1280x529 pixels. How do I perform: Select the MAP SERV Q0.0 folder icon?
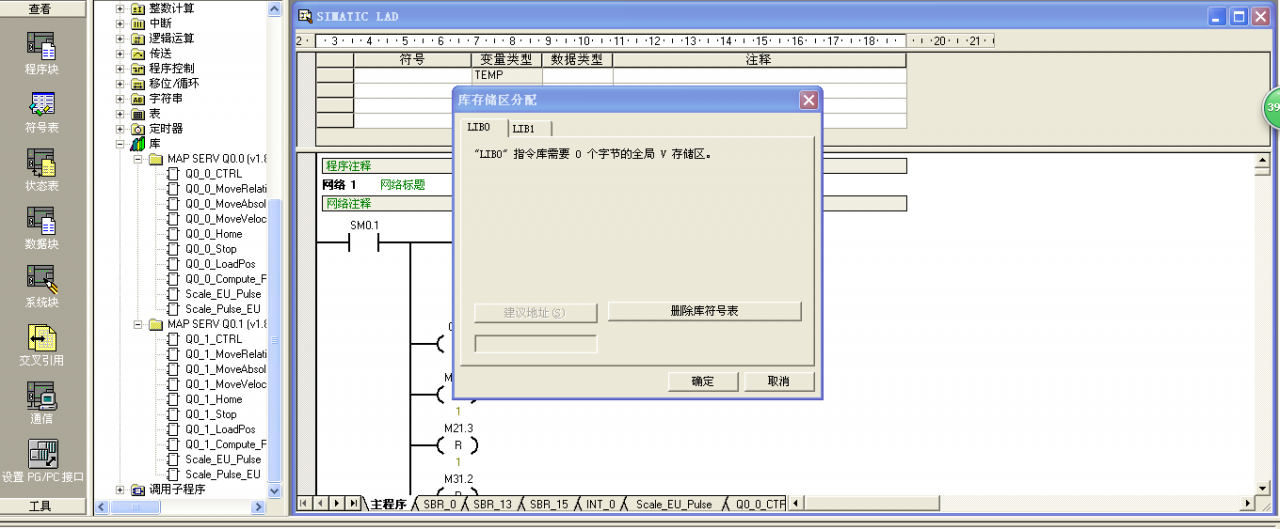pyautogui.click(x=156, y=159)
